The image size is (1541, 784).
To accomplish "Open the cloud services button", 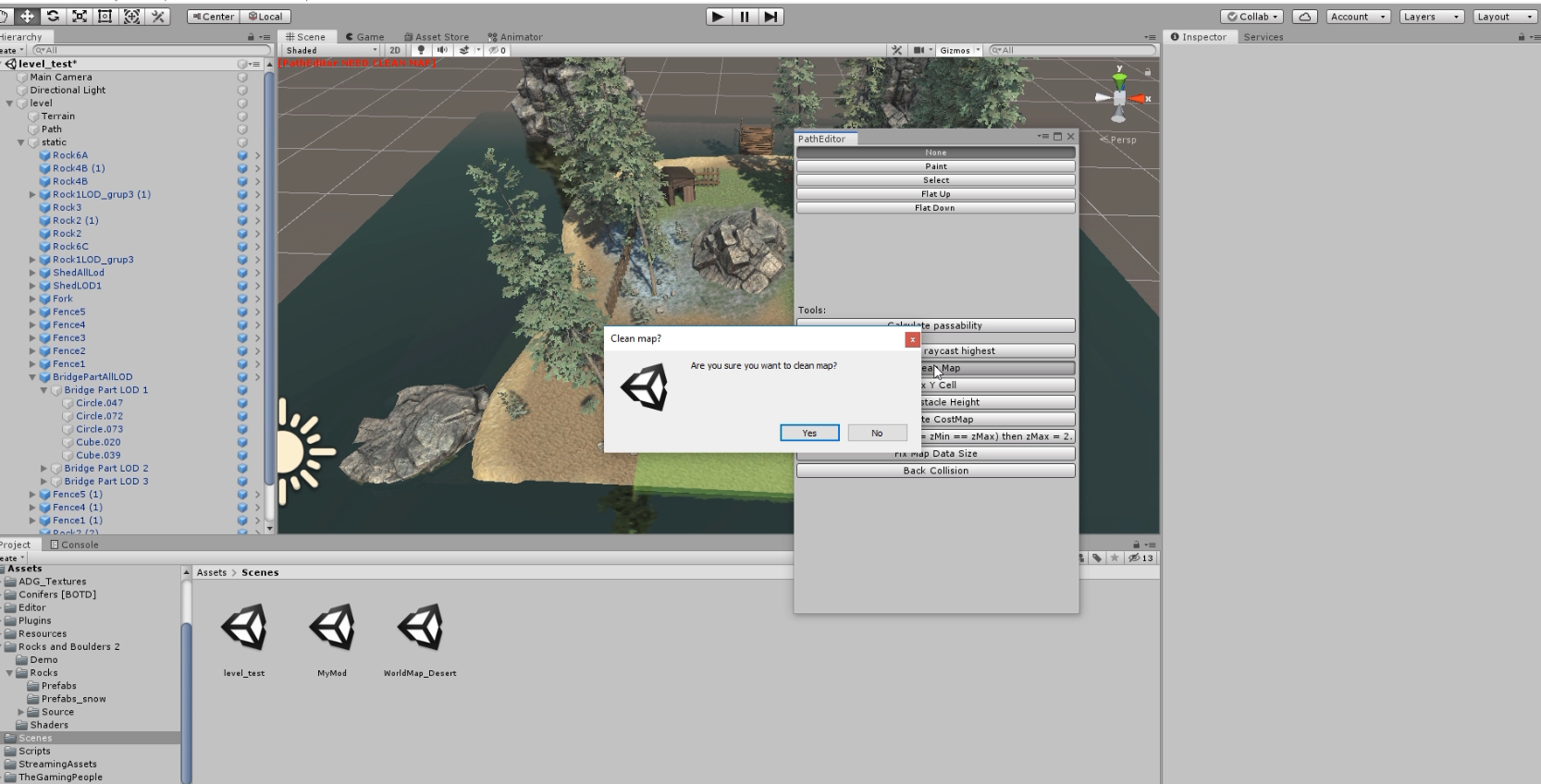I will [1304, 17].
